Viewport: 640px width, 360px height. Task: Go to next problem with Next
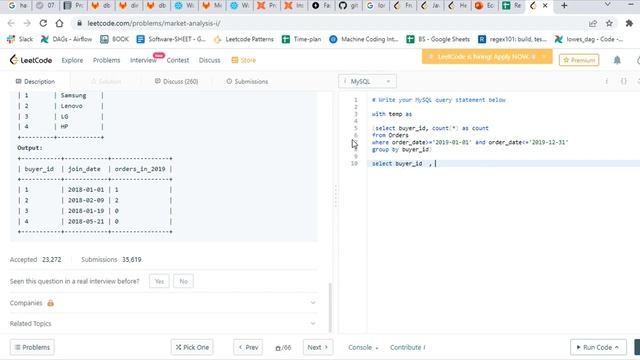coord(318,347)
